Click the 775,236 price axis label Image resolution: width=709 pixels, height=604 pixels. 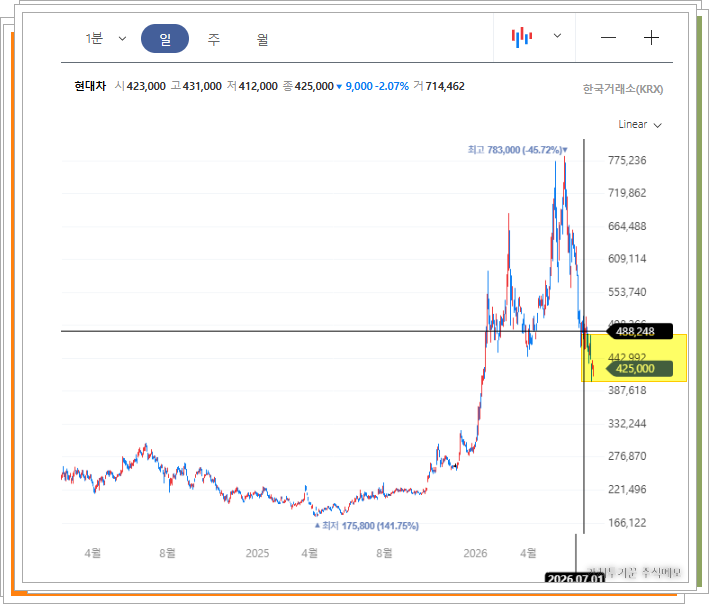(x=627, y=160)
